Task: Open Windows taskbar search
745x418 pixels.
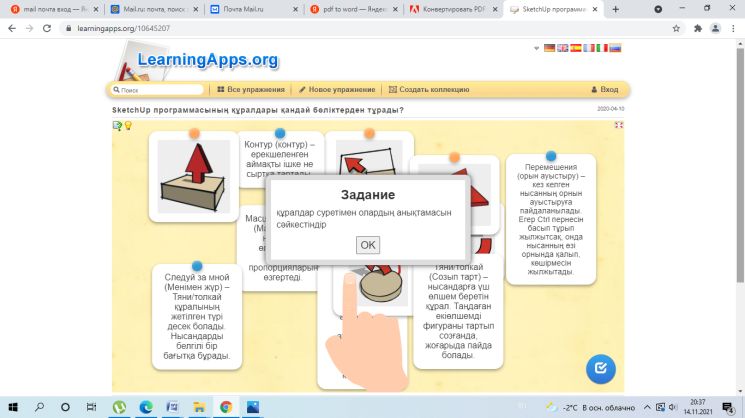Action: pos(39,407)
